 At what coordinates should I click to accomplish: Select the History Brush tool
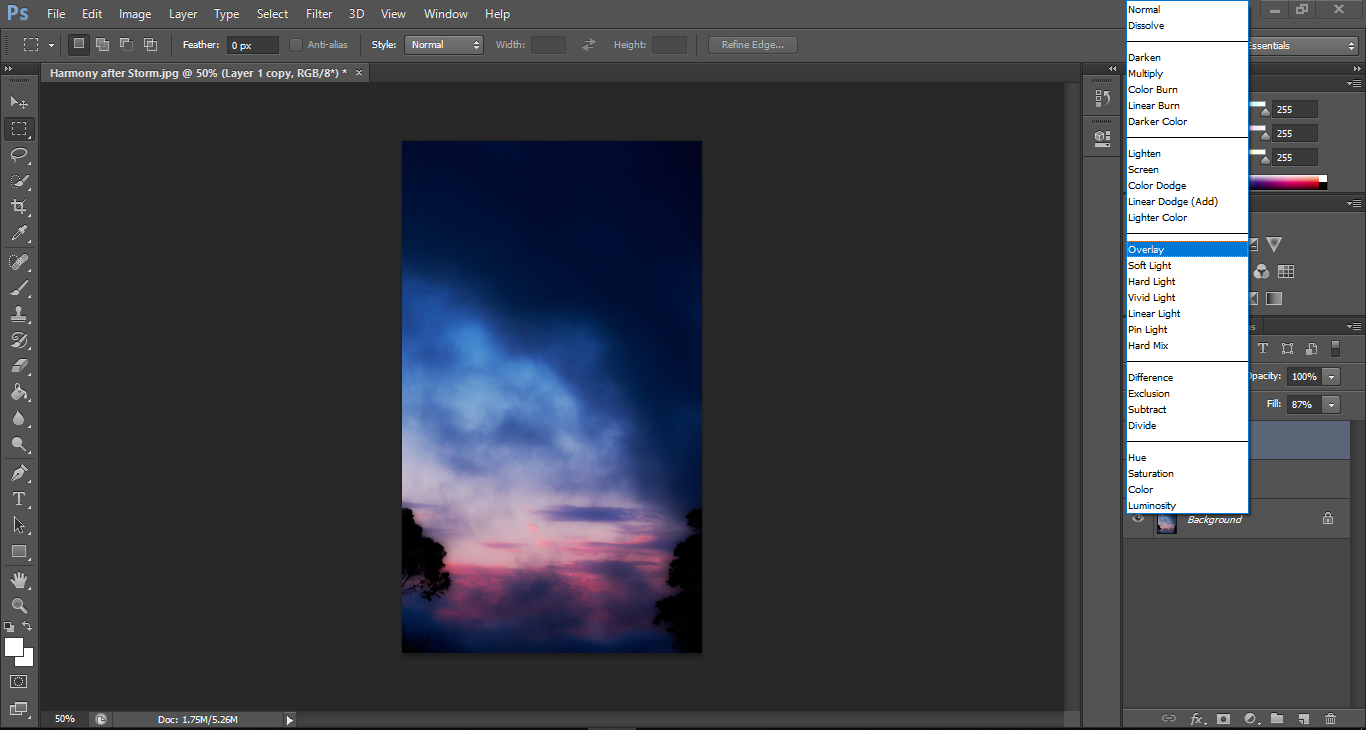19,340
